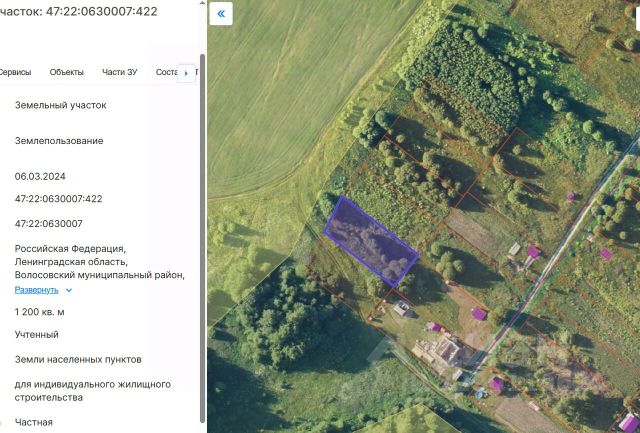The height and width of the screenshot is (433, 640).
Task: Open the Сервисы tab
Action: point(15,72)
